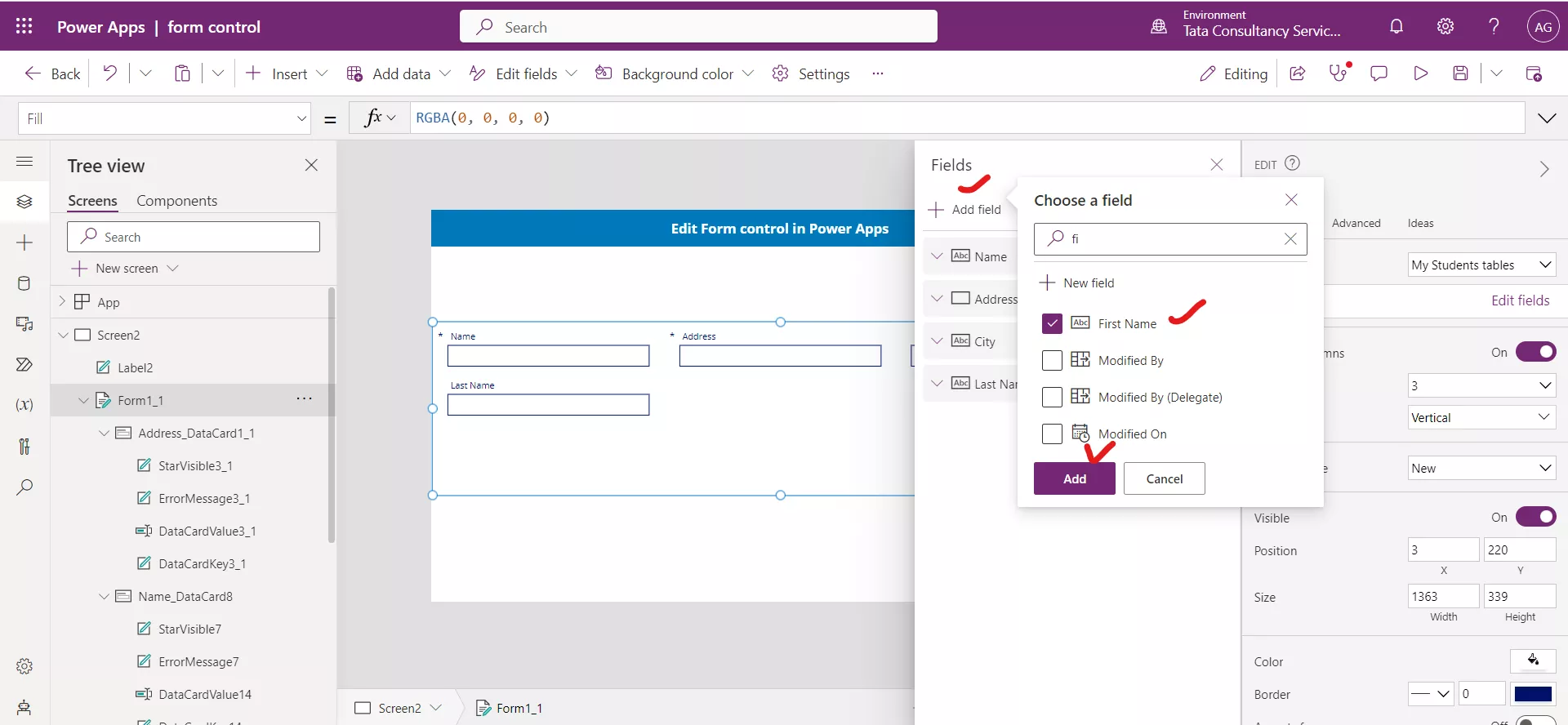Open the notifications bell
Image resolution: width=1568 pixels, height=725 pixels.
(1396, 26)
